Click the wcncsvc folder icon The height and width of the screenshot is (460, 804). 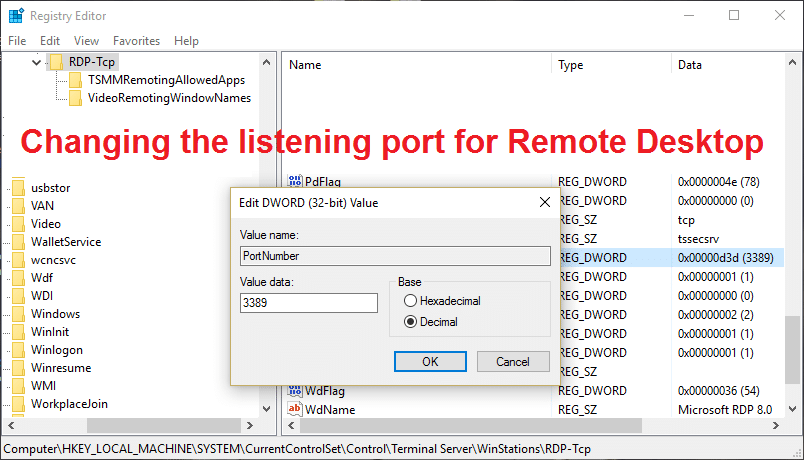coord(18,259)
